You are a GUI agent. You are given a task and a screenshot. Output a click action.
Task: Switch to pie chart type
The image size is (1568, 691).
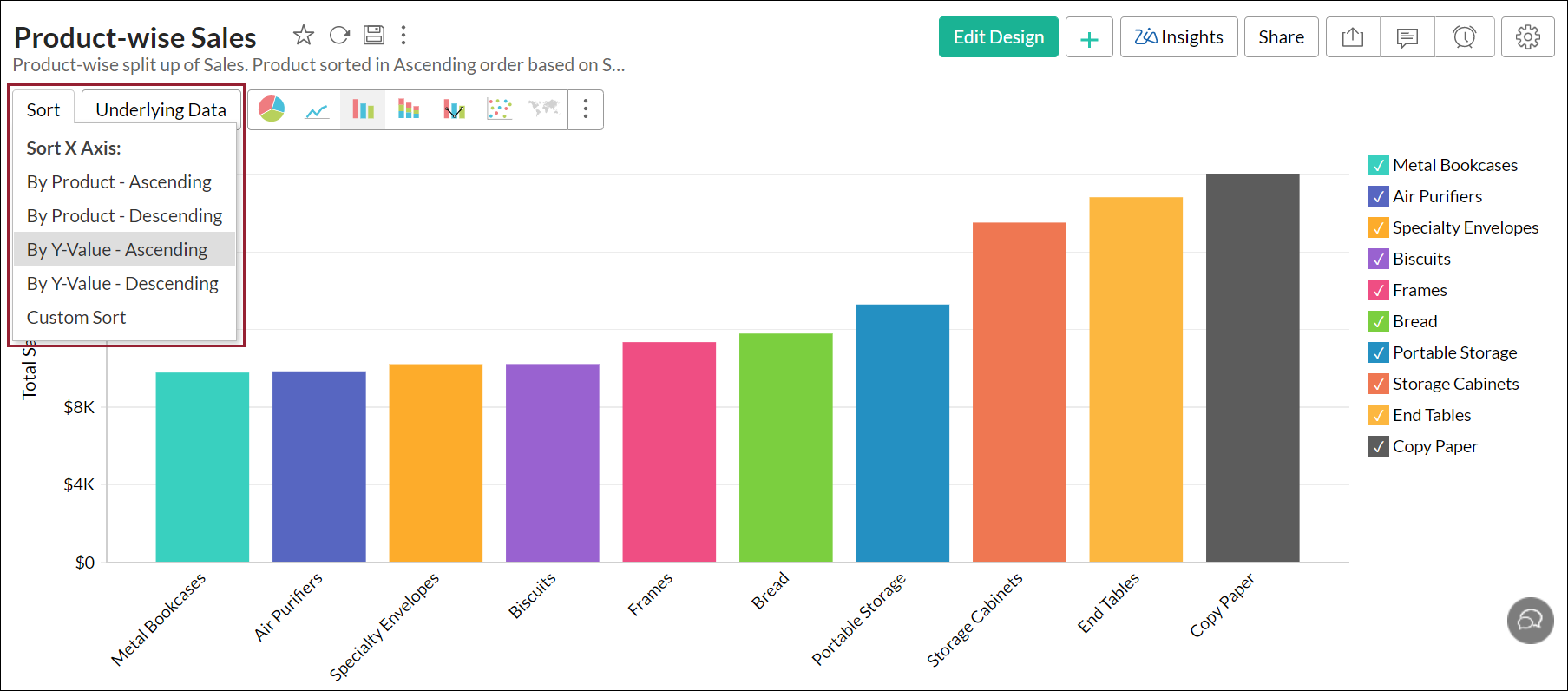[x=272, y=109]
